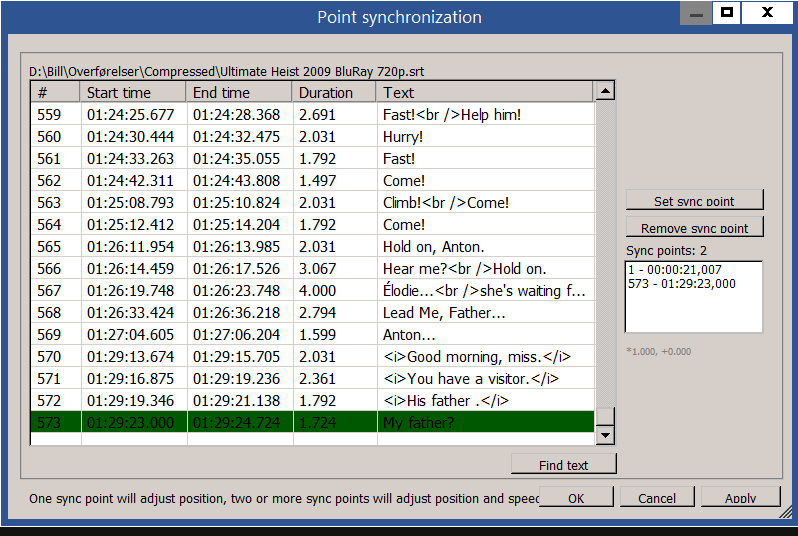Image resolution: width=798 pixels, height=536 pixels.
Task: Select sync point 573 - 01:29:23,000
Action: point(681,284)
